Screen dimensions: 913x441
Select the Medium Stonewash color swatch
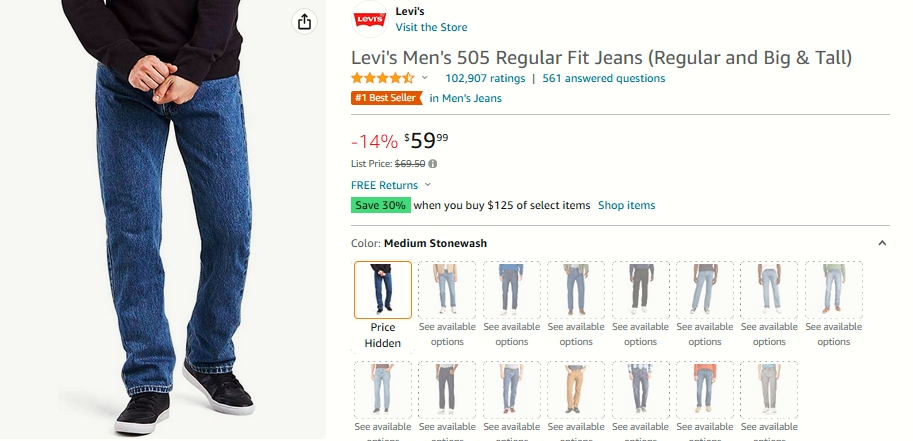point(383,290)
